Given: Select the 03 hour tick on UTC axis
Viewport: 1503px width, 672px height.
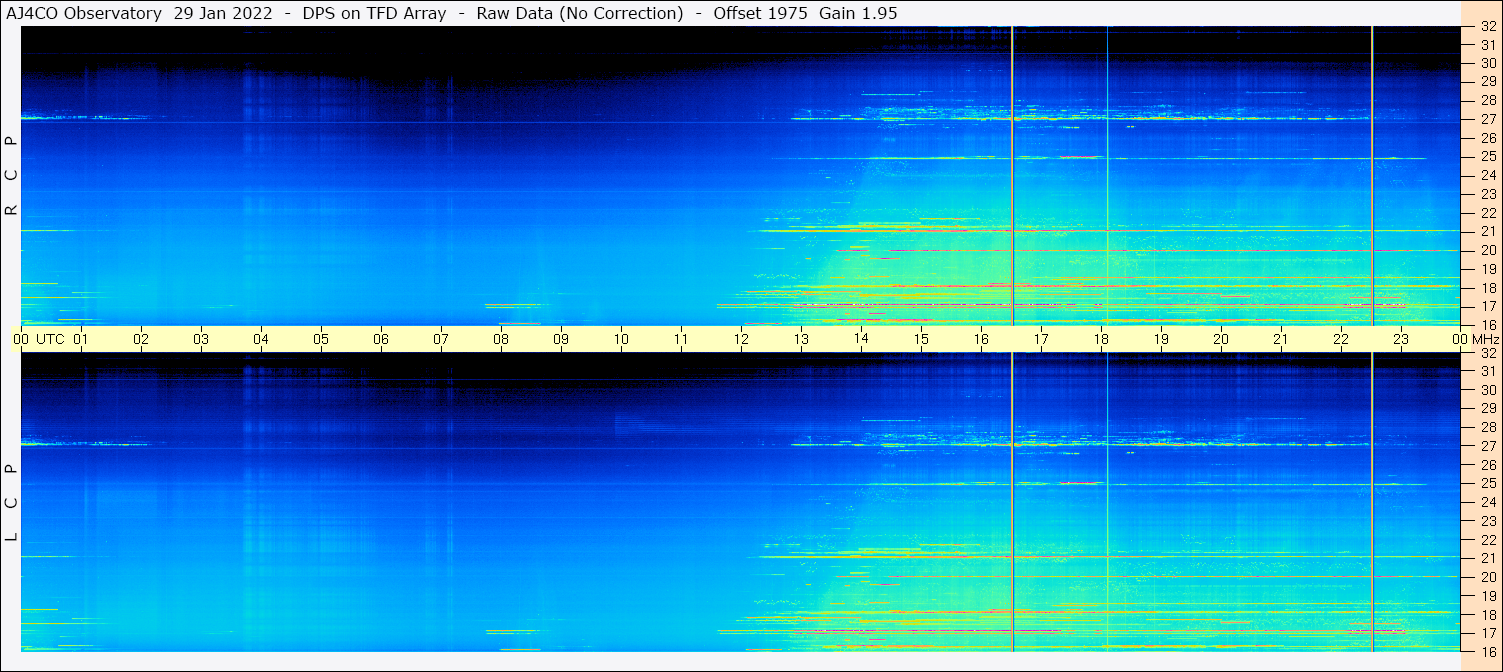Looking at the screenshot, I should [x=201, y=339].
